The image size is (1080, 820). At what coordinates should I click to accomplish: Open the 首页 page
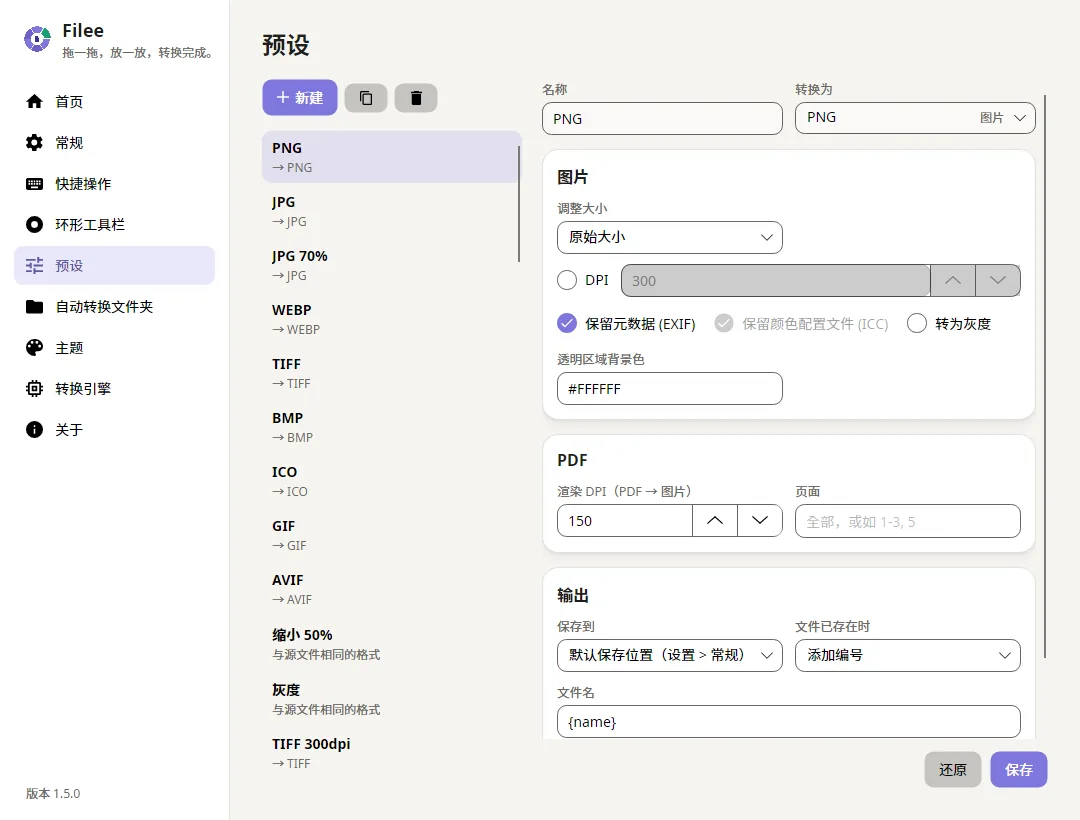pyautogui.click(x=114, y=102)
